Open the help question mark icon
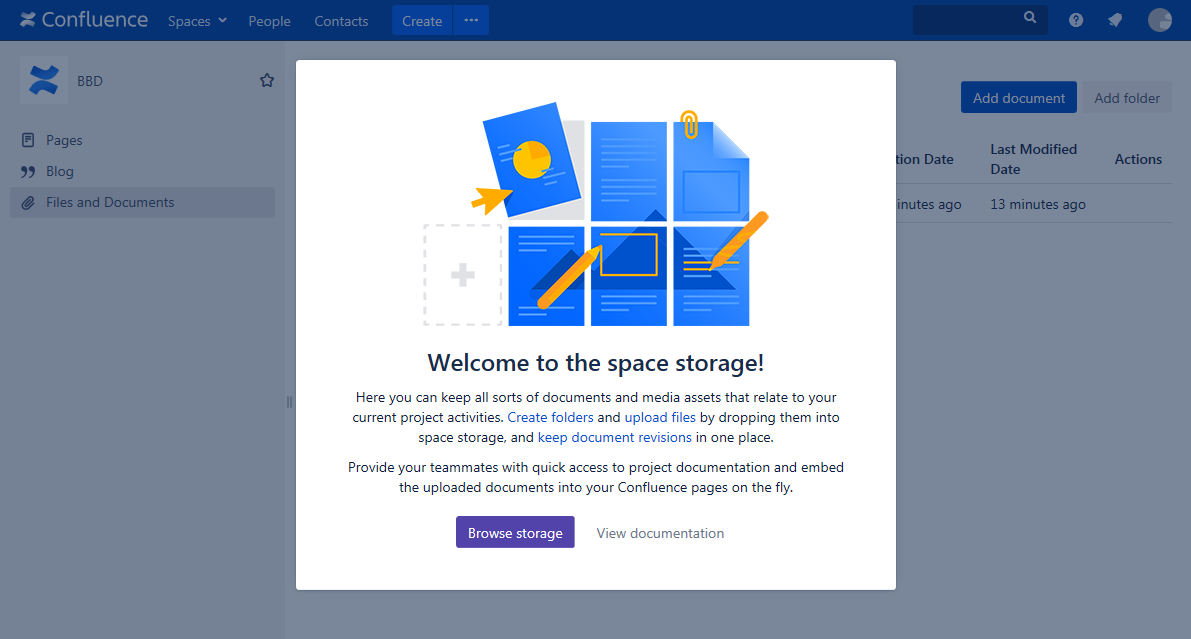Image resolution: width=1191 pixels, height=639 pixels. (1076, 20)
